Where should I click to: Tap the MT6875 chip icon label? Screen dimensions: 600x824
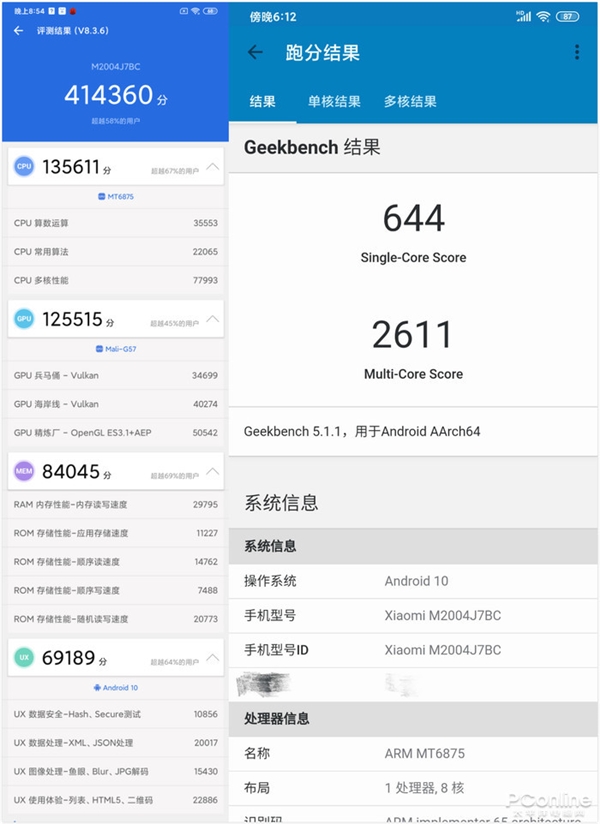coord(116,197)
